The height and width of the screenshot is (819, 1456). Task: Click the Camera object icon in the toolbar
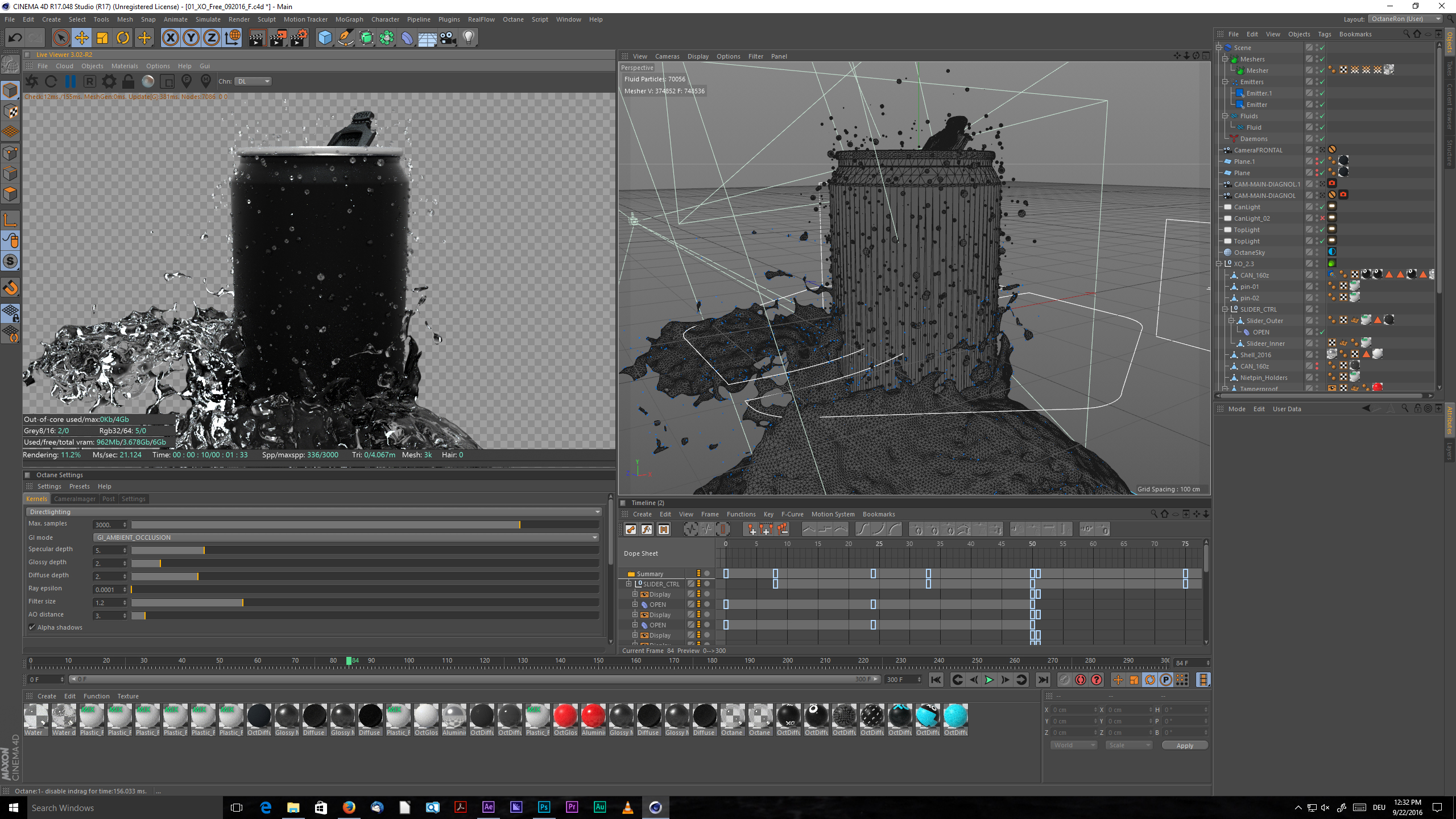click(448, 38)
